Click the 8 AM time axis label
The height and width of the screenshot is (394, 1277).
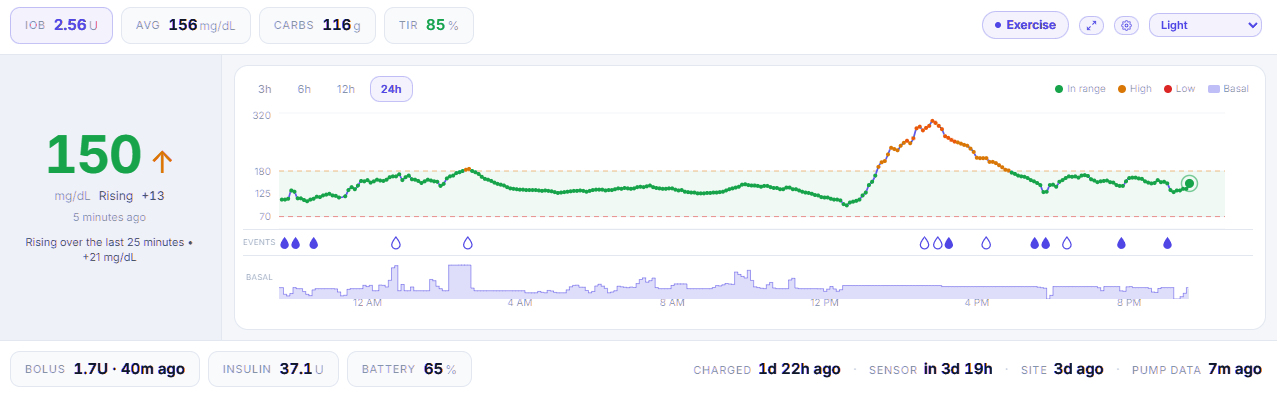click(671, 302)
